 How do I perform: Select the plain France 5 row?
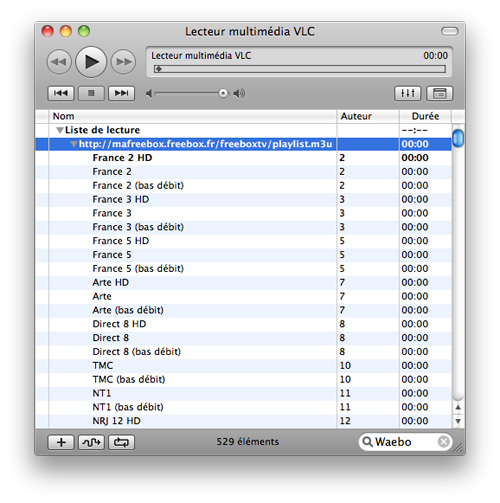243,255
